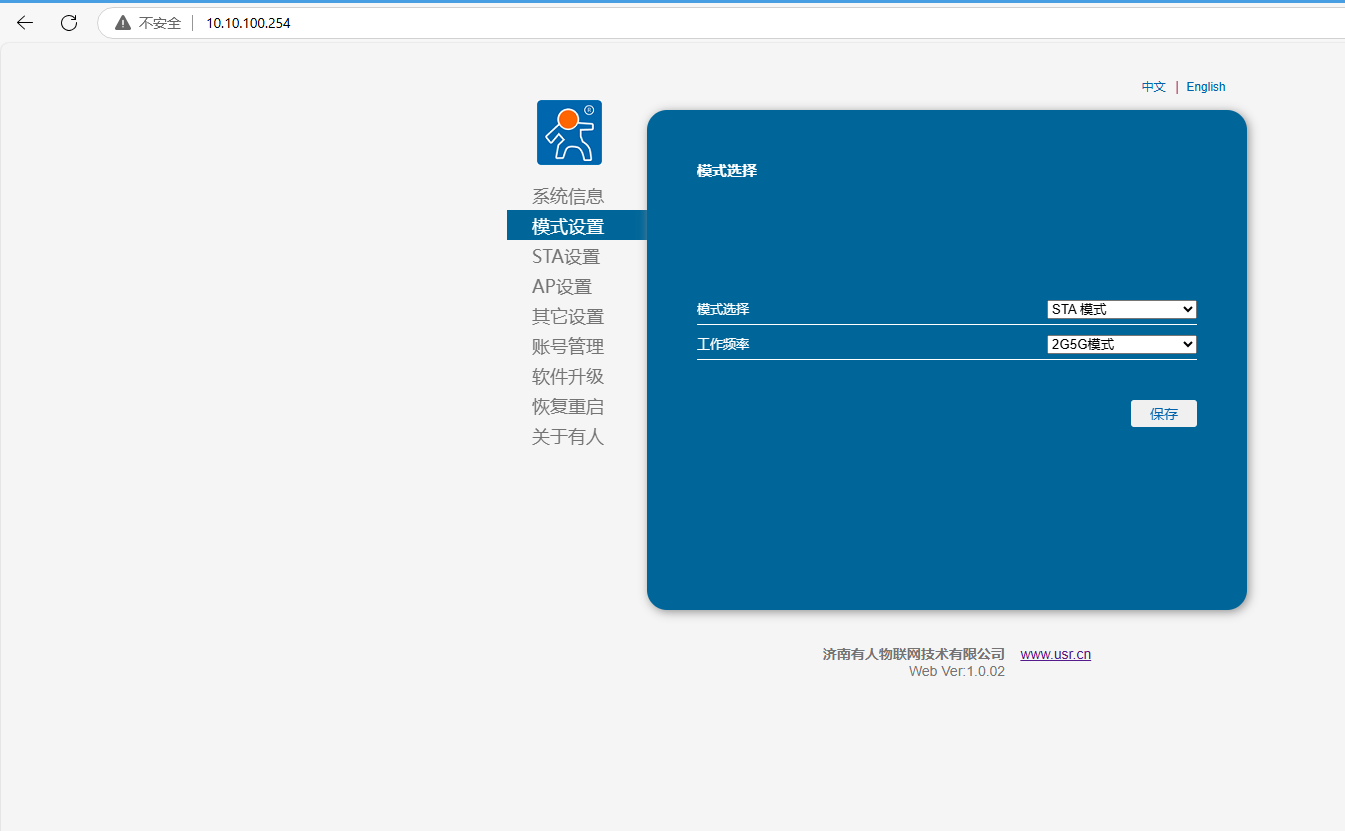Click the address bar URL 10.10.100.254
The image size is (1345, 831).
tap(248, 23)
